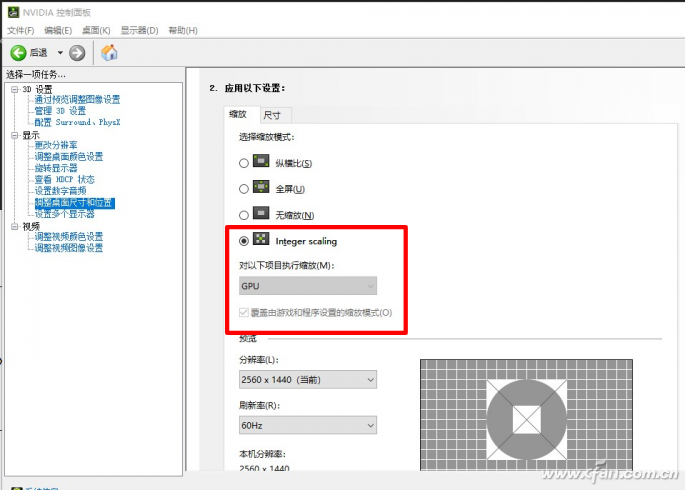Open the 分辨率 2560 x 1440 dropdown
The height and width of the screenshot is (490, 685).
308,380
